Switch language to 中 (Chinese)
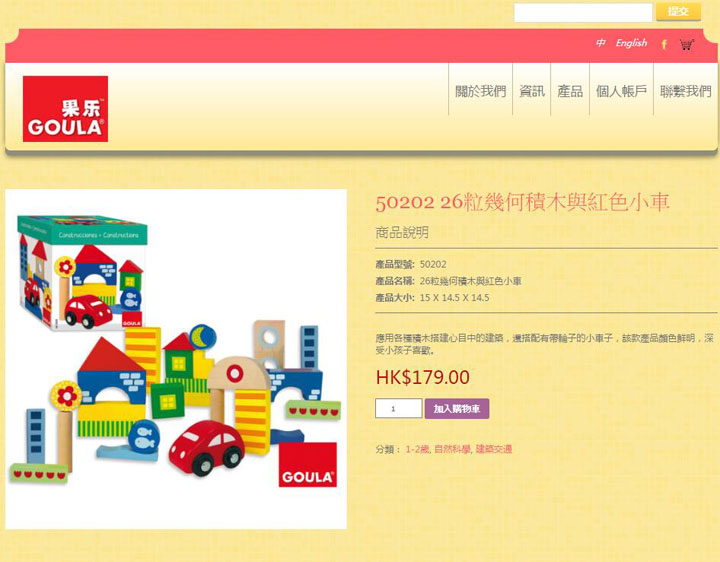This screenshot has height=562, width=720. coord(601,43)
